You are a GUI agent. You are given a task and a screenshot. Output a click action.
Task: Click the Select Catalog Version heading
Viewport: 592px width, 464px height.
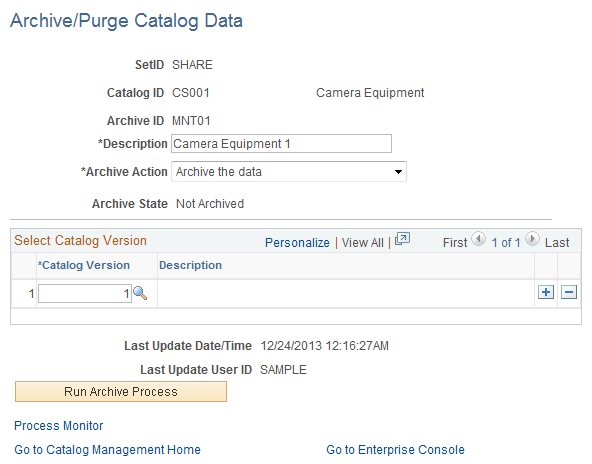pyautogui.click(x=80, y=240)
